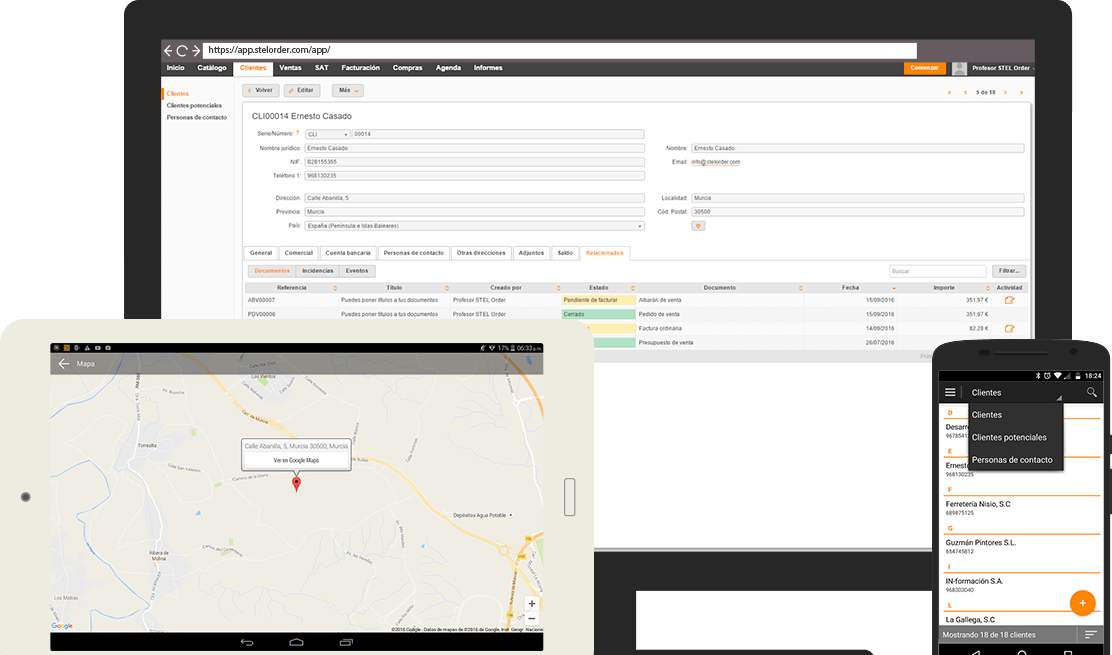Sort the table by Fecha column

[x=894, y=289]
